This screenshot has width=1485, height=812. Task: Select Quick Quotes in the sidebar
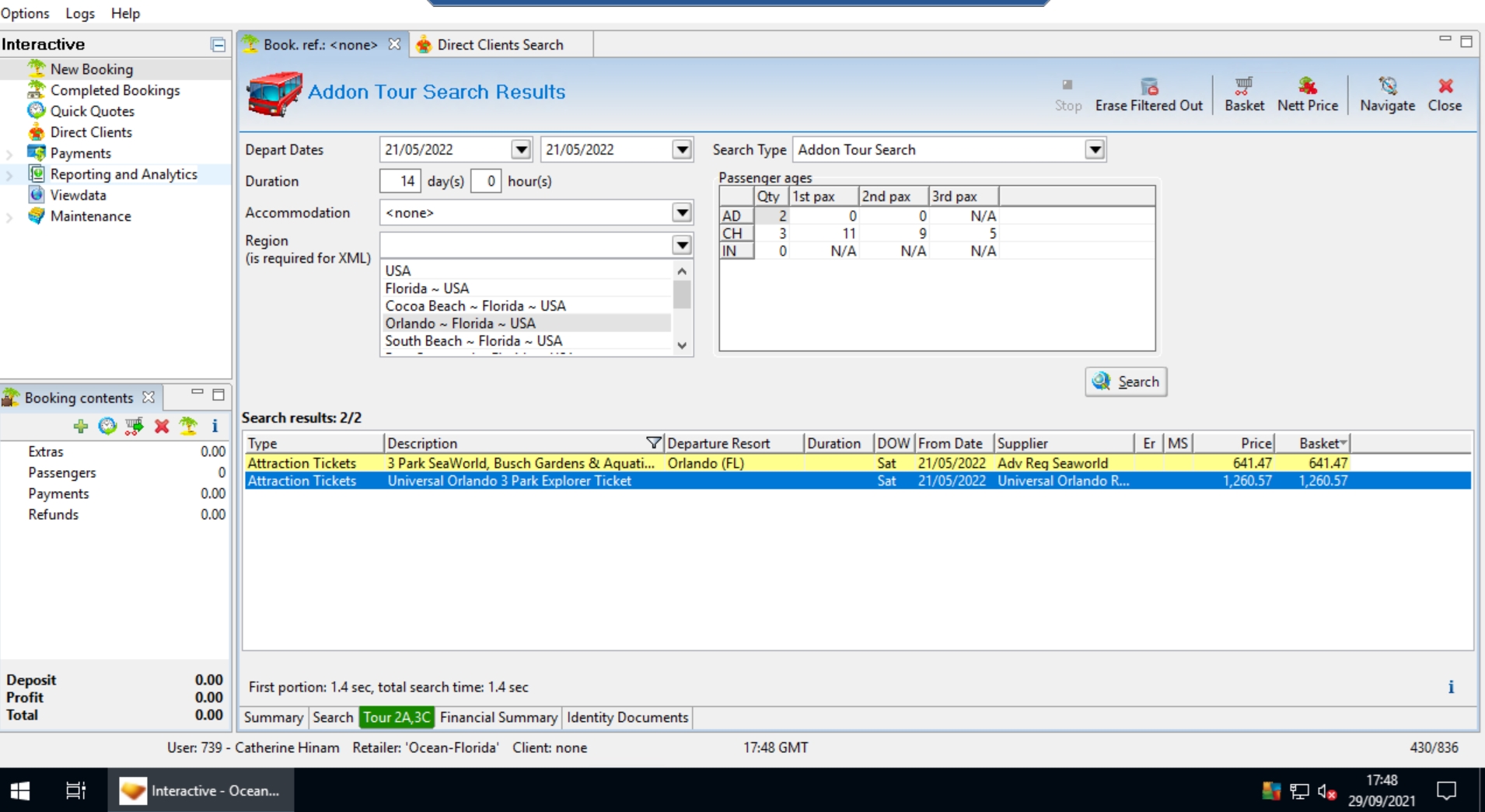pos(92,111)
